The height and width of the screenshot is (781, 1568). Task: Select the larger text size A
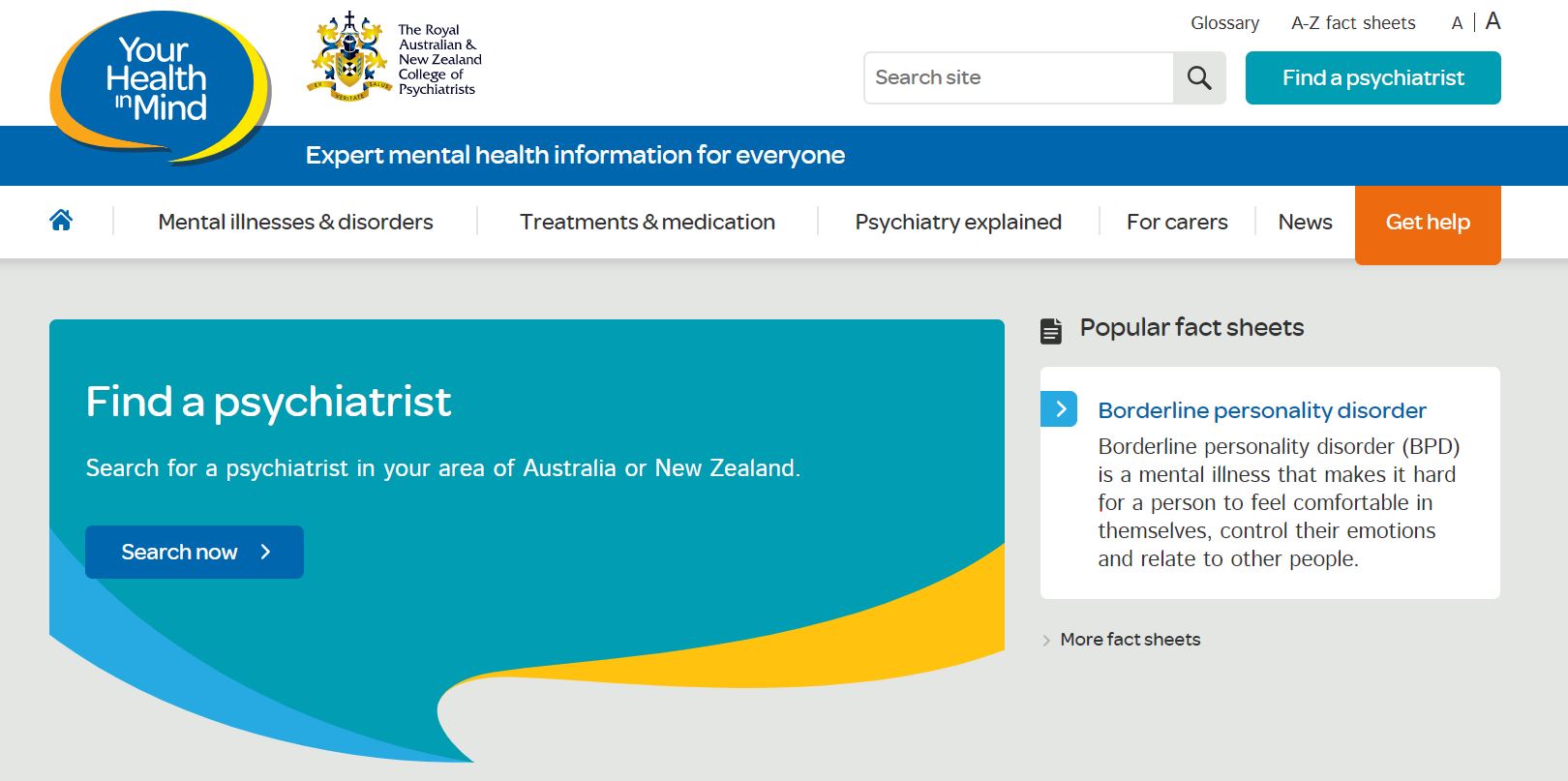(1493, 21)
